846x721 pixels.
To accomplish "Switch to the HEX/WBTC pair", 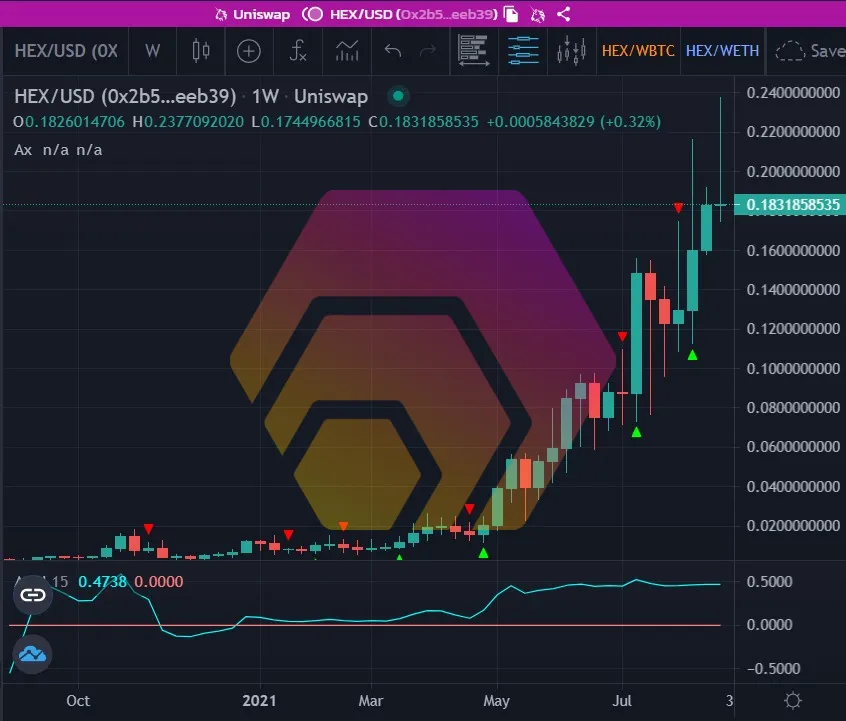I will (x=638, y=51).
